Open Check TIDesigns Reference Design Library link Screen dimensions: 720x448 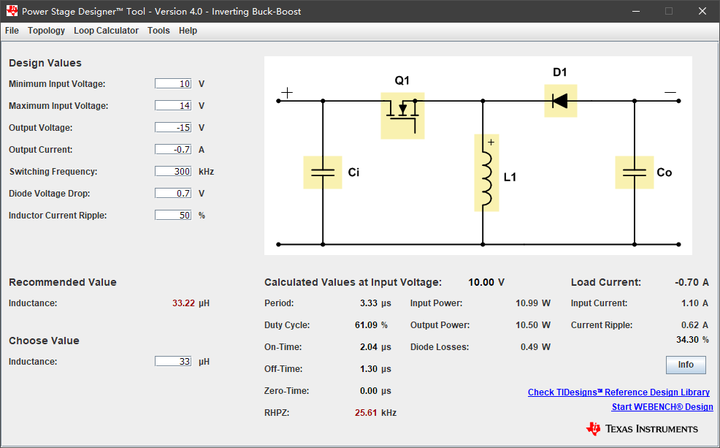tap(619, 392)
